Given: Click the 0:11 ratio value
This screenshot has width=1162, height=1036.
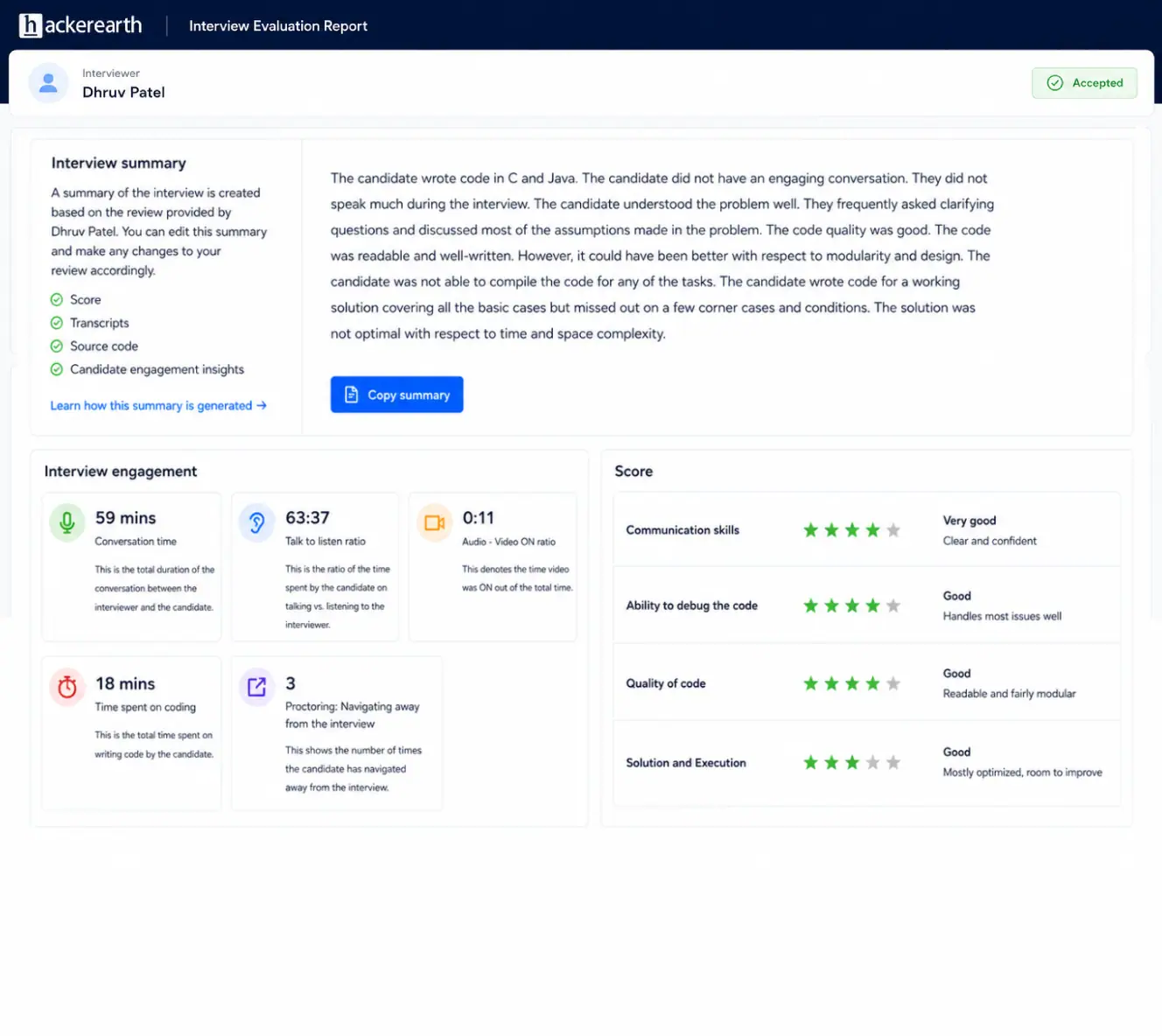Looking at the screenshot, I should [479, 518].
